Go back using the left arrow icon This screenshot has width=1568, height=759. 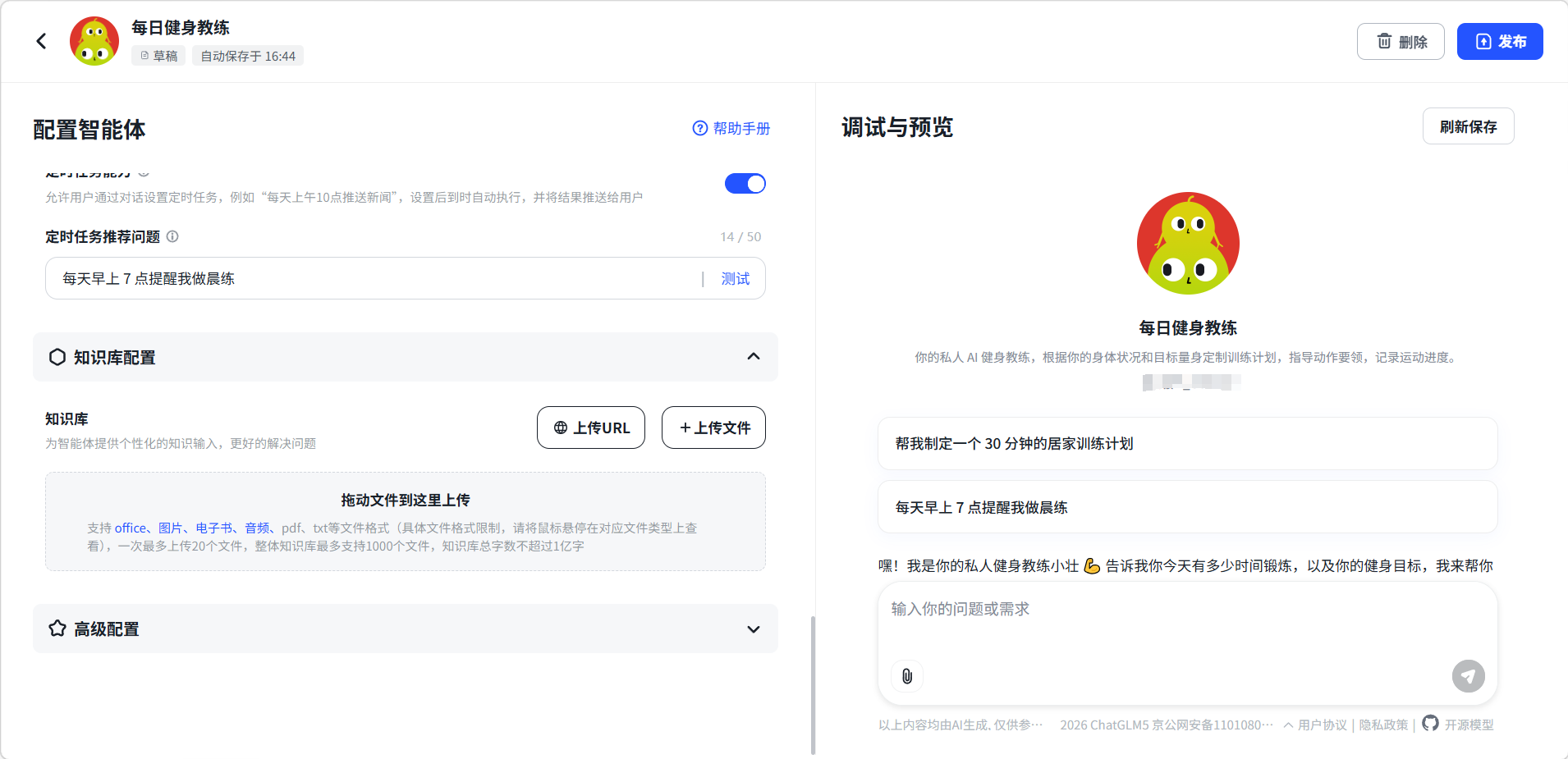click(41, 41)
